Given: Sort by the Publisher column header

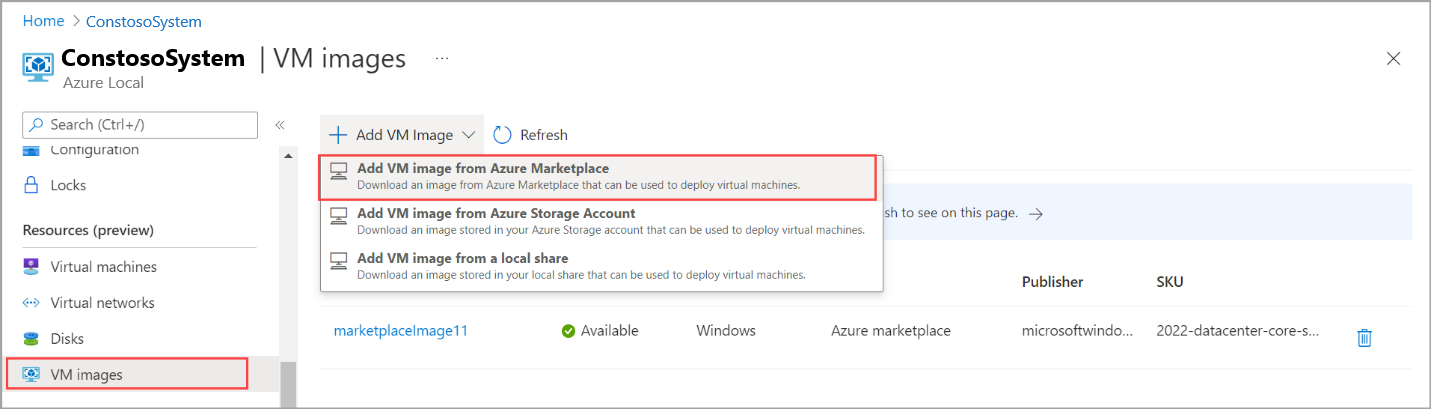Looking at the screenshot, I should pos(1052,282).
